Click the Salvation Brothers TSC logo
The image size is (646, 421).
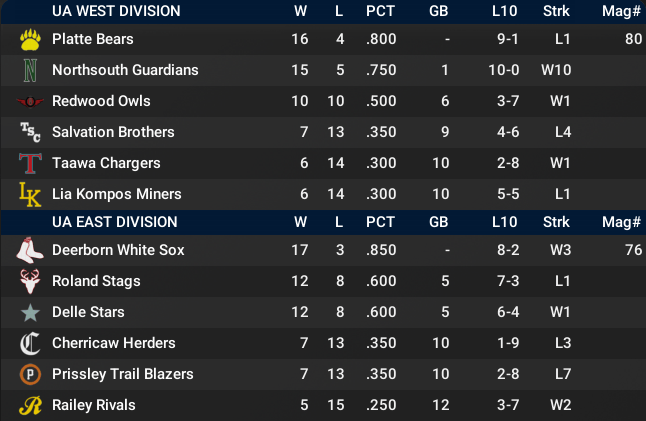pos(31,133)
